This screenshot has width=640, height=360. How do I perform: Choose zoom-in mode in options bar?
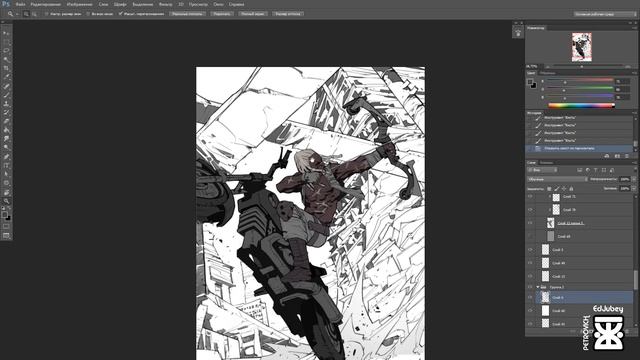(26, 14)
